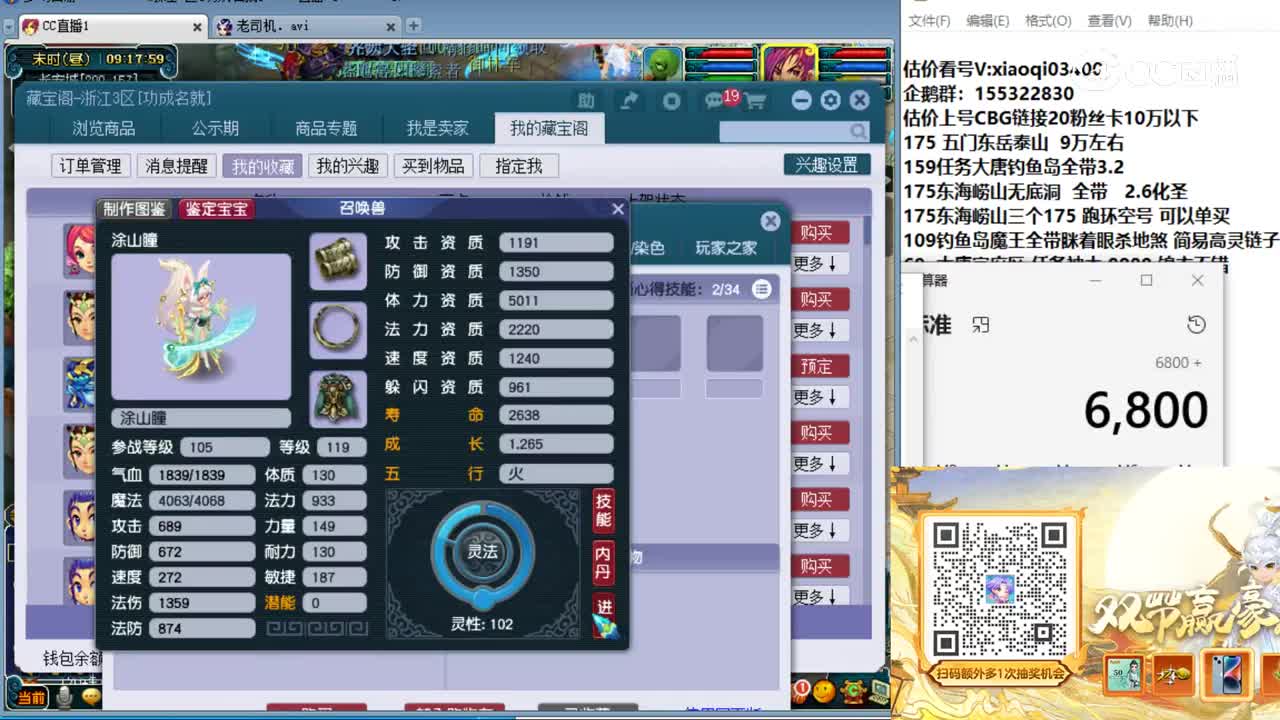Open 买到物品 sub-tab
1280x720 pixels.
[x=433, y=166]
